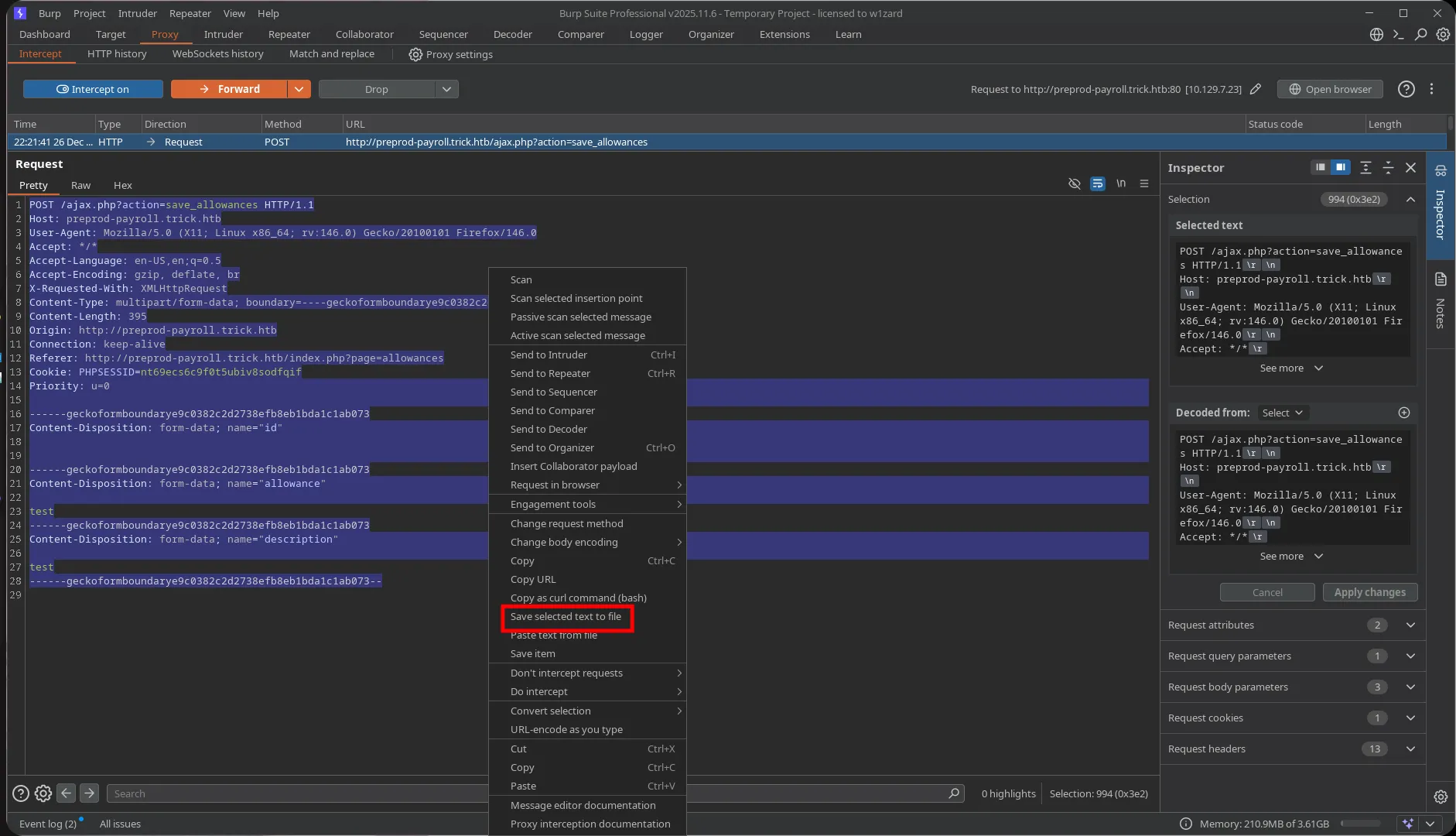
Task: Click the pencil edit icon next to the request target
Action: pos(1256,89)
